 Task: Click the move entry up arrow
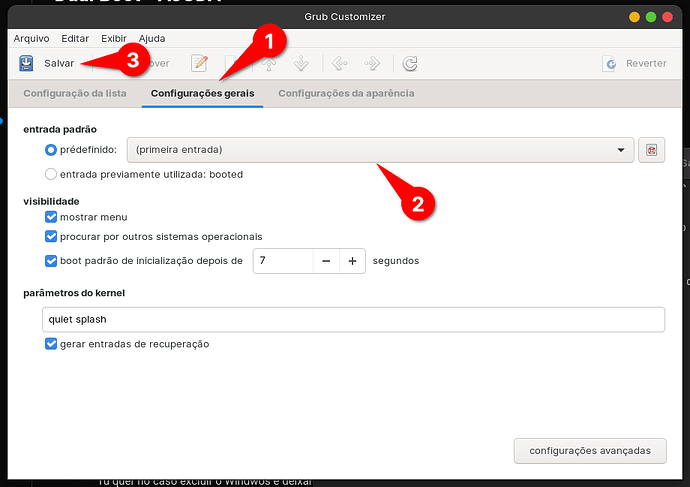[269, 64]
